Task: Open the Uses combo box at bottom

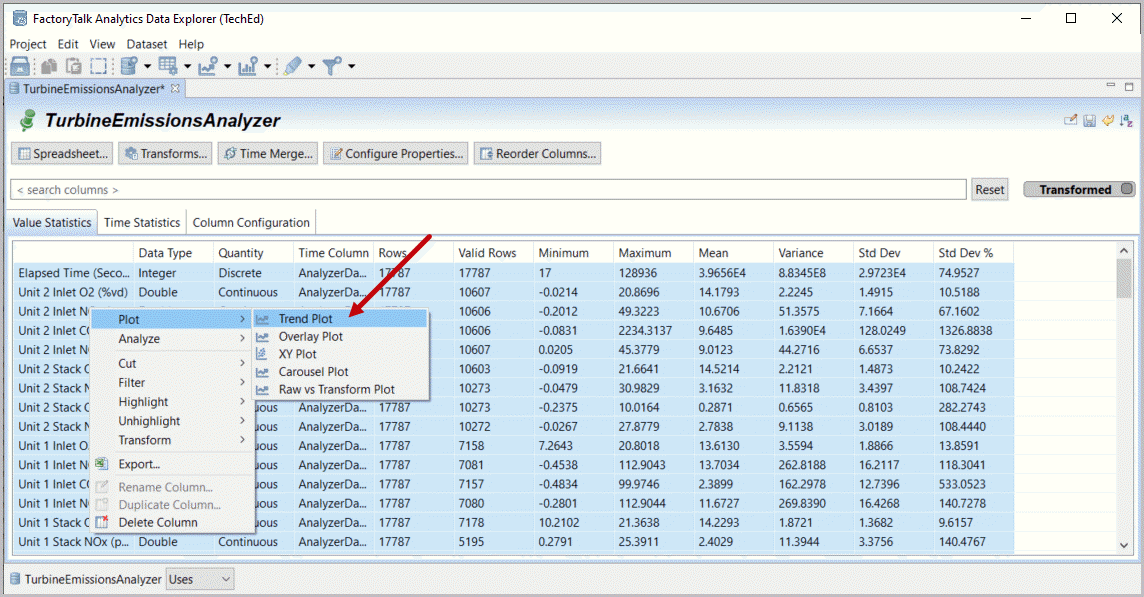Action: pyautogui.click(x=199, y=579)
